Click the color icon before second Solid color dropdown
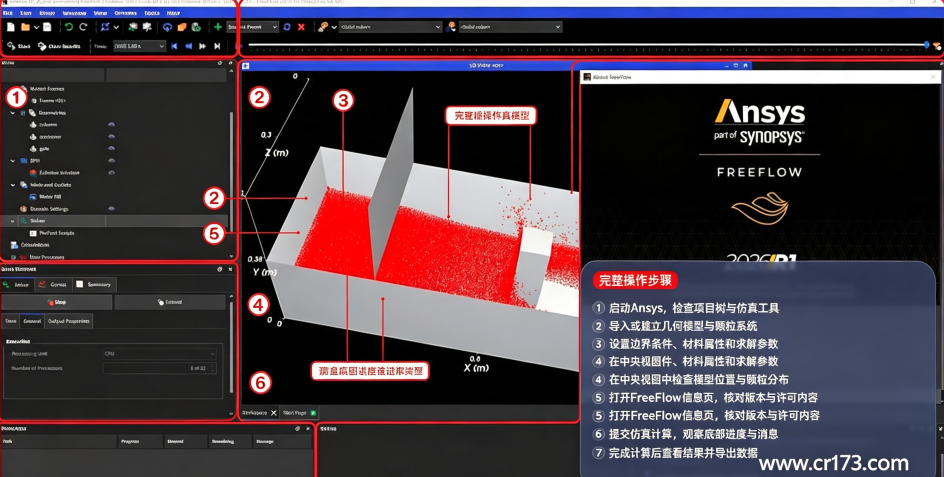Image resolution: width=944 pixels, height=477 pixels. pyautogui.click(x=451, y=27)
